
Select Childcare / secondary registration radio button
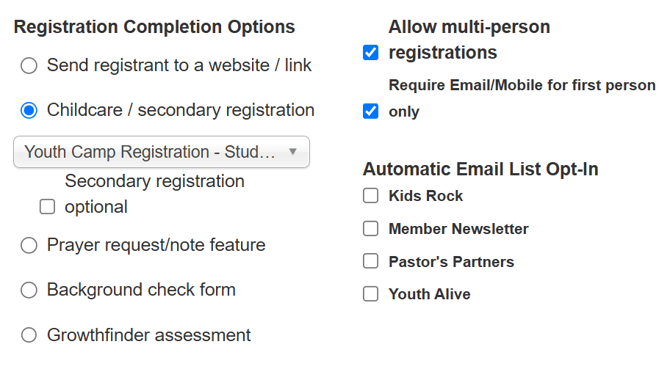click(29, 111)
